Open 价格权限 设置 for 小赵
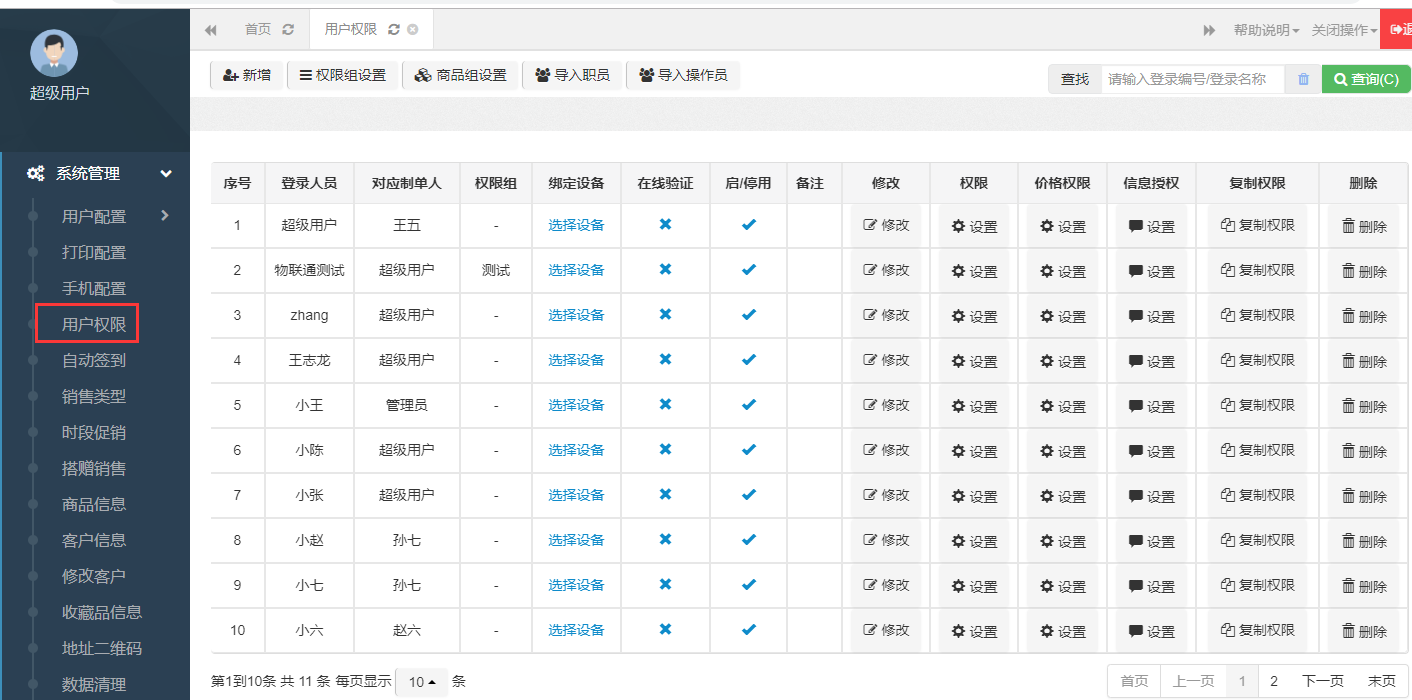 pos(1062,541)
